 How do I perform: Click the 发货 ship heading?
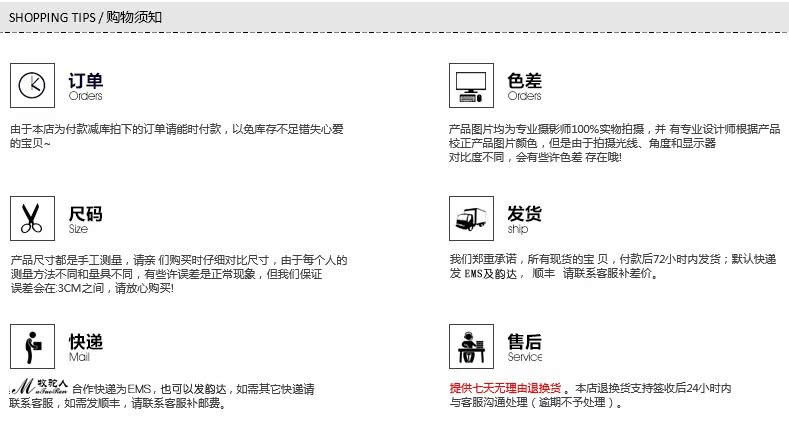[x=524, y=220]
